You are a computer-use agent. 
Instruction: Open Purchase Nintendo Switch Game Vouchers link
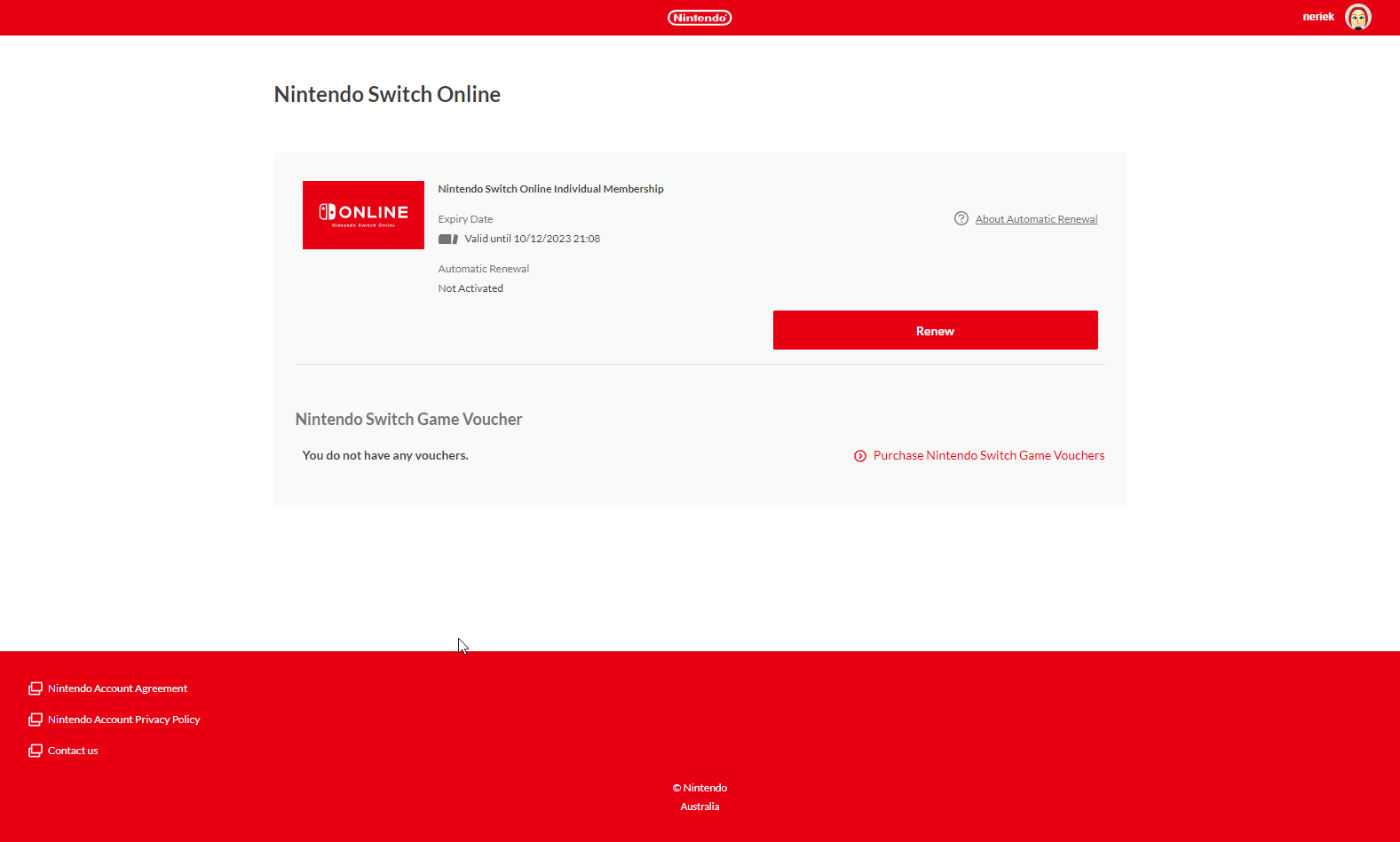[x=989, y=455]
